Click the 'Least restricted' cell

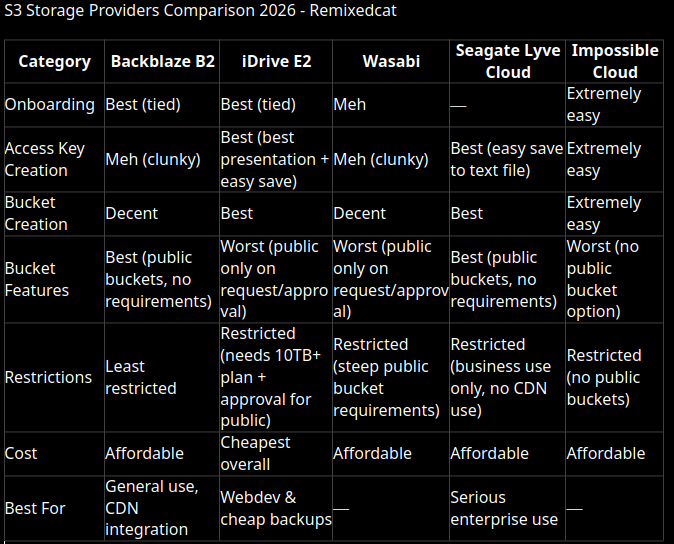pyautogui.click(x=141, y=377)
